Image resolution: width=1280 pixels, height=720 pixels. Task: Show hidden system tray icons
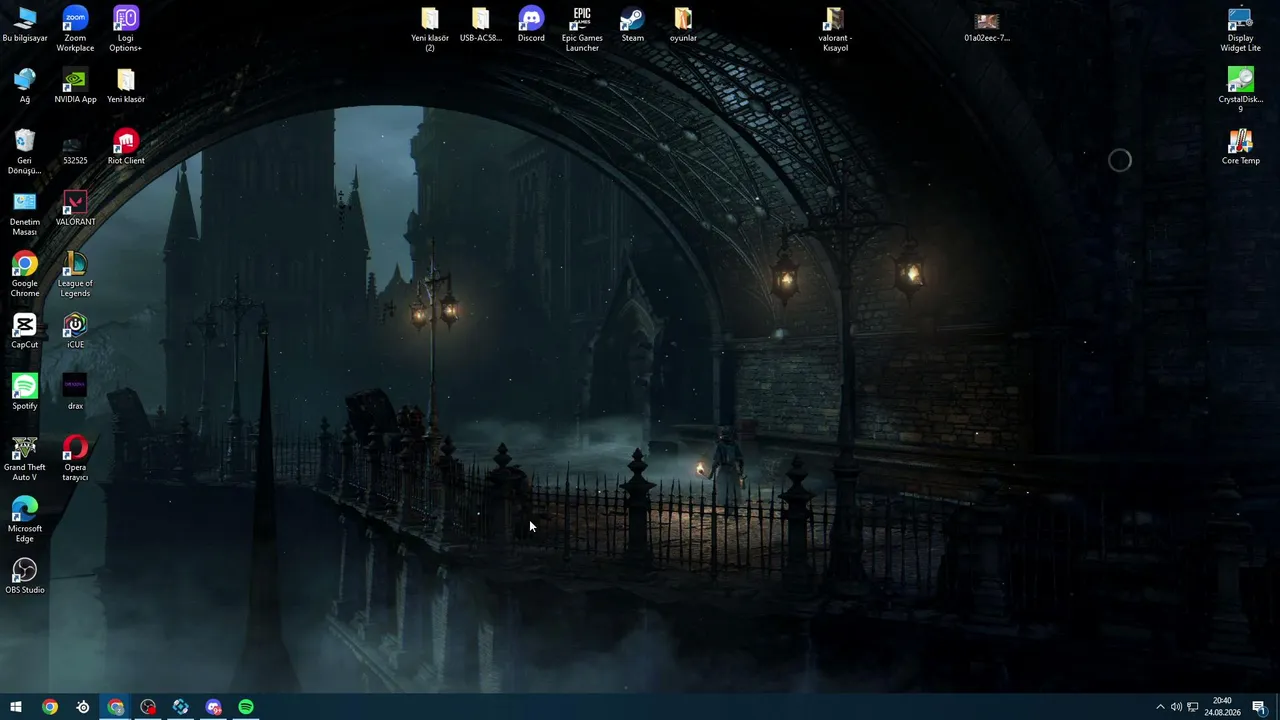1160,707
